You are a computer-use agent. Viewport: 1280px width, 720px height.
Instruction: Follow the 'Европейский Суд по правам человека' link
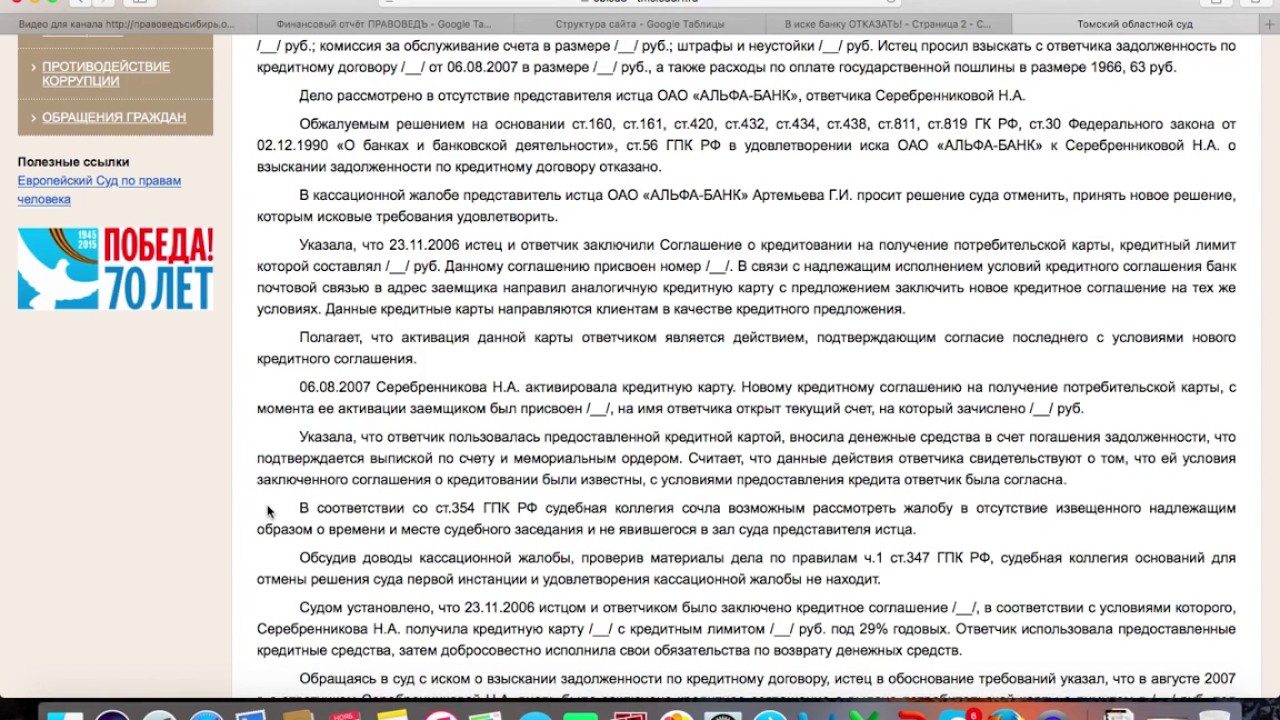[x=99, y=190]
